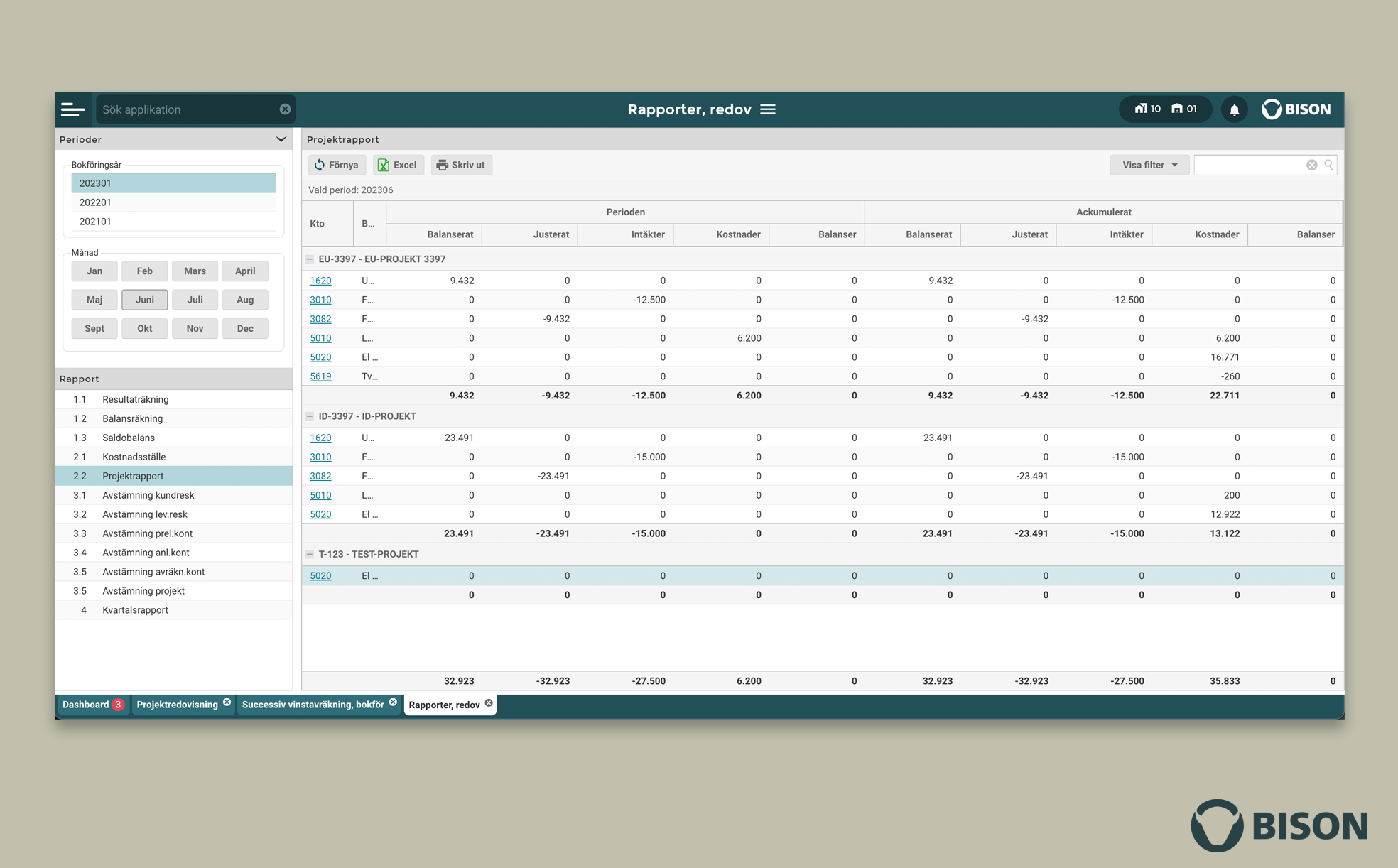
Task: Collapse the EU-3397 project group
Action: tap(310, 259)
